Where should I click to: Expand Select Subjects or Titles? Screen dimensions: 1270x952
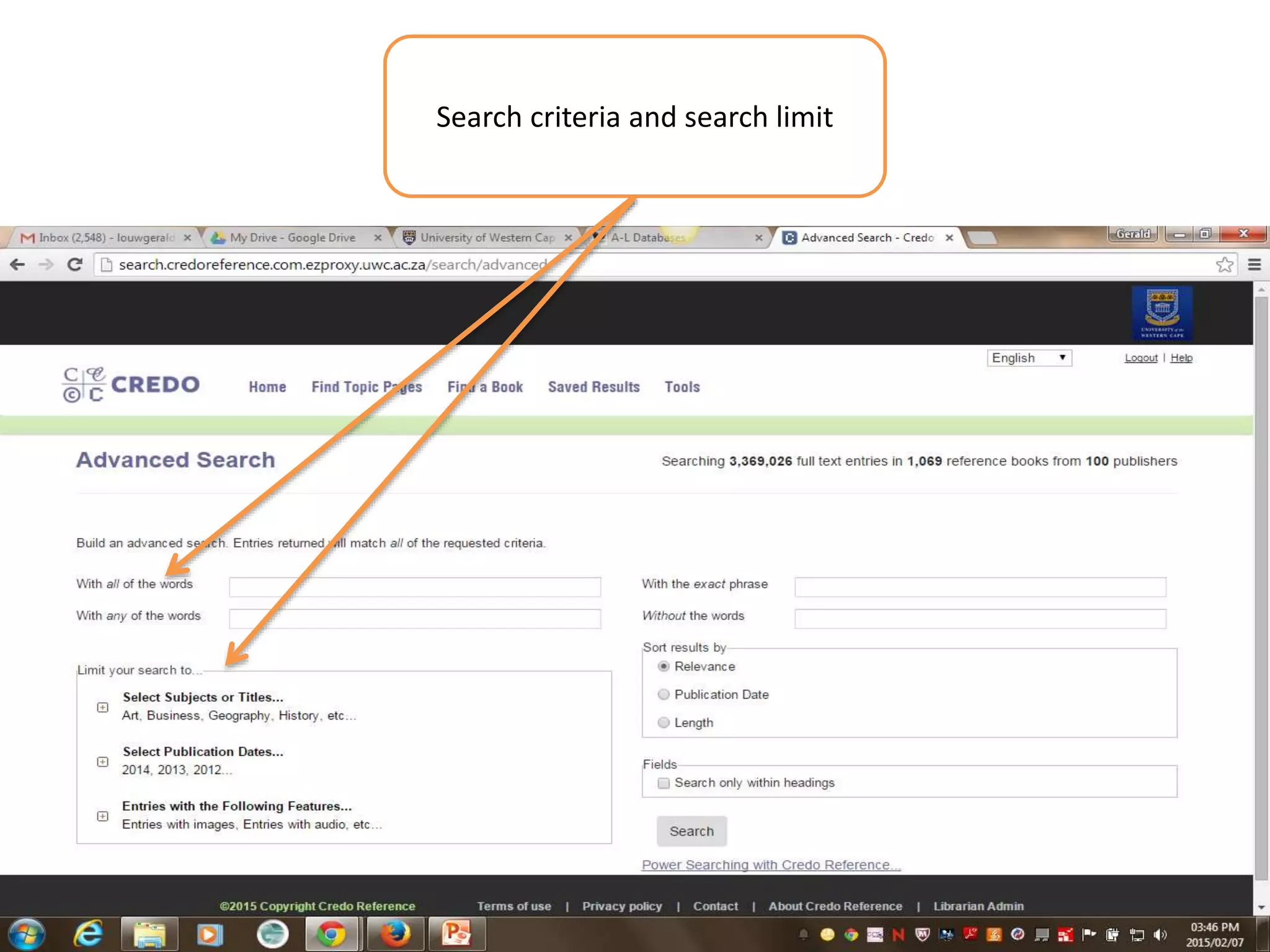pyautogui.click(x=103, y=707)
